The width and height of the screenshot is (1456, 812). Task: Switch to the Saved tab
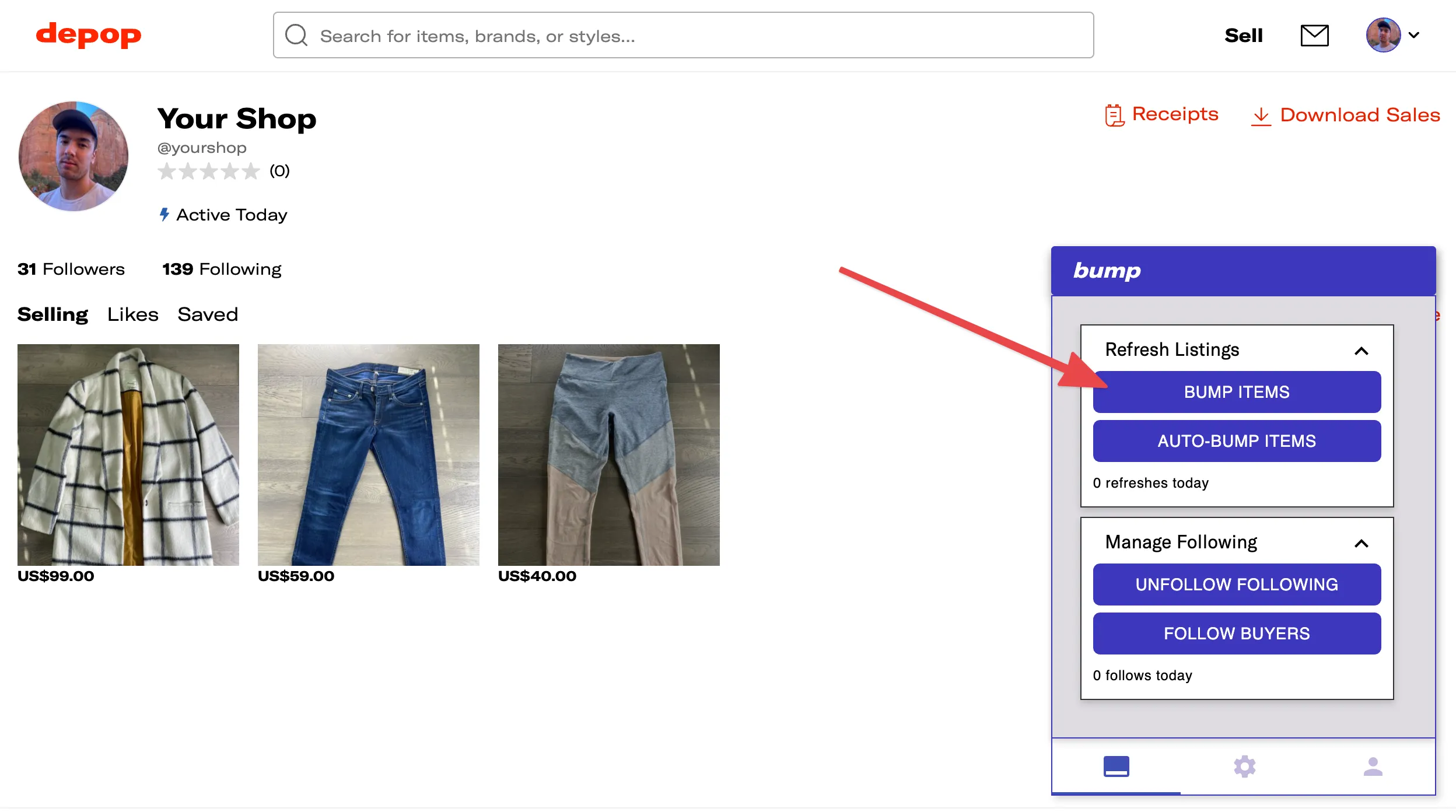point(208,314)
